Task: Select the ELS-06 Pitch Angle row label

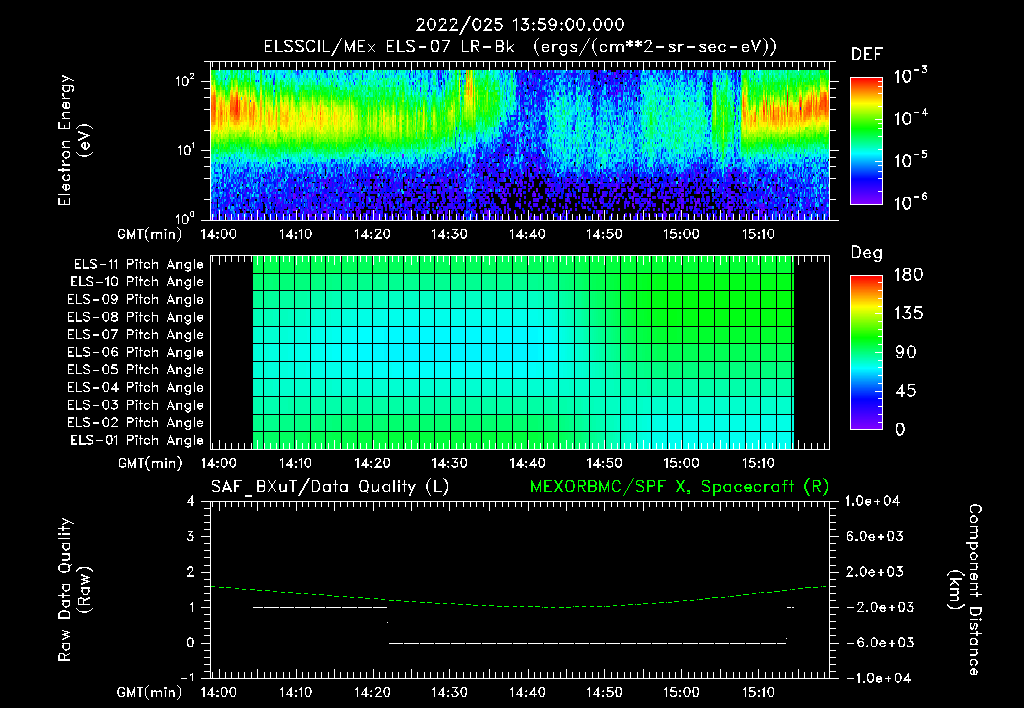Action: [135, 352]
